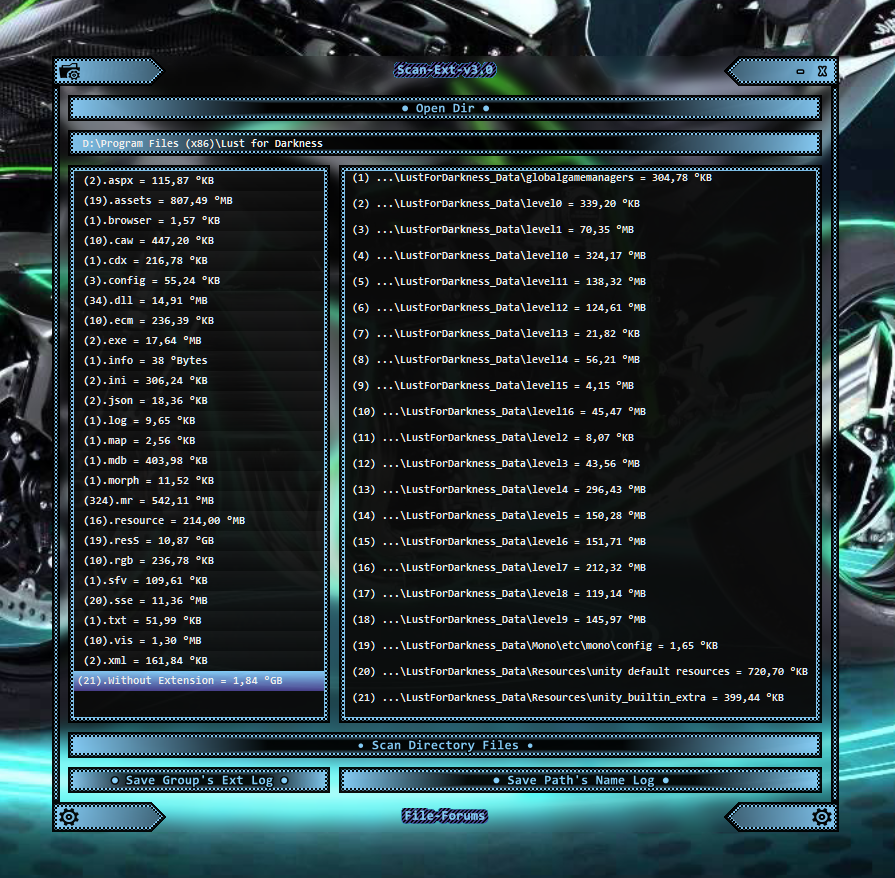This screenshot has width=895, height=878.
Task: Click the folder camera icon top-left
Action: pyautogui.click(x=70, y=72)
